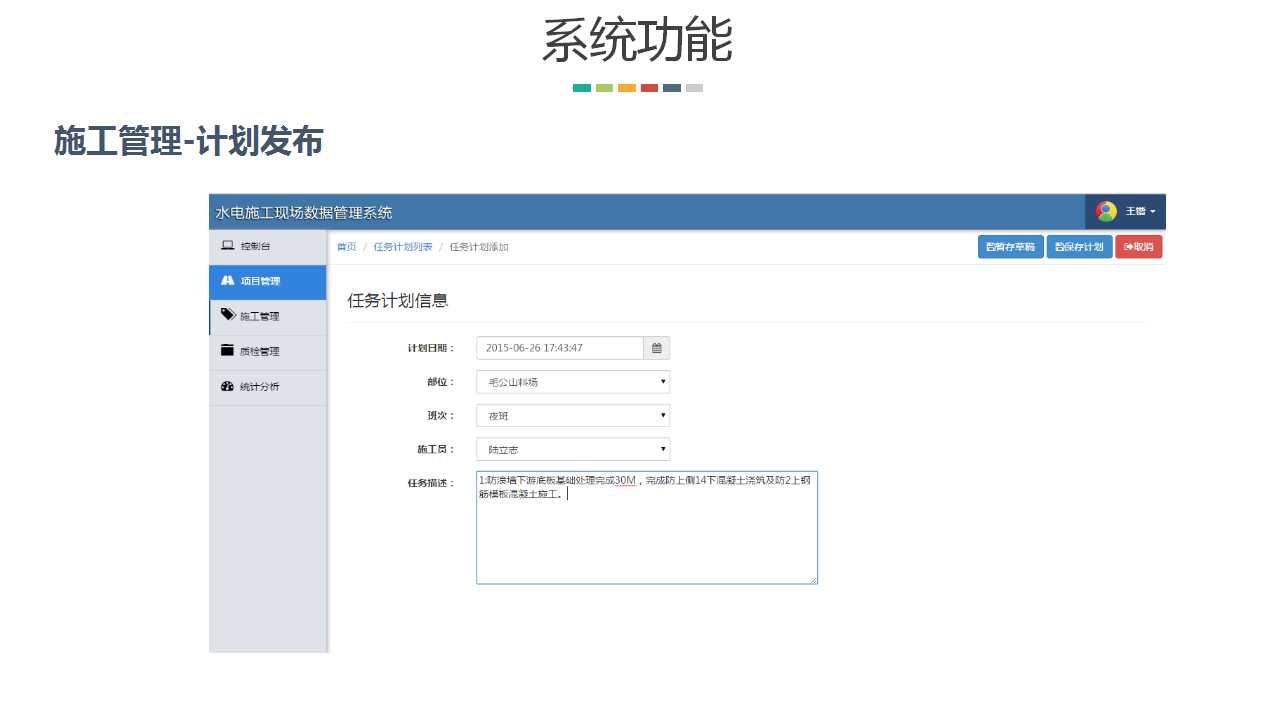
Task: Select 质检管理 in the sidebar
Action: pos(268,352)
